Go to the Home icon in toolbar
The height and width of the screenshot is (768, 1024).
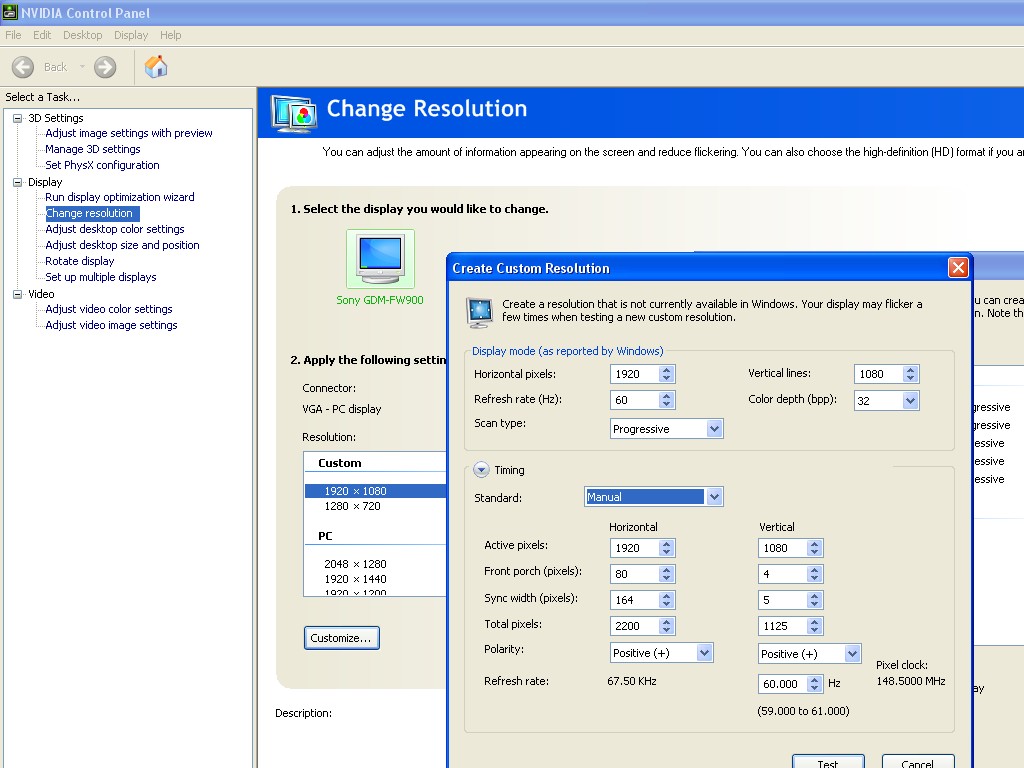pos(156,67)
